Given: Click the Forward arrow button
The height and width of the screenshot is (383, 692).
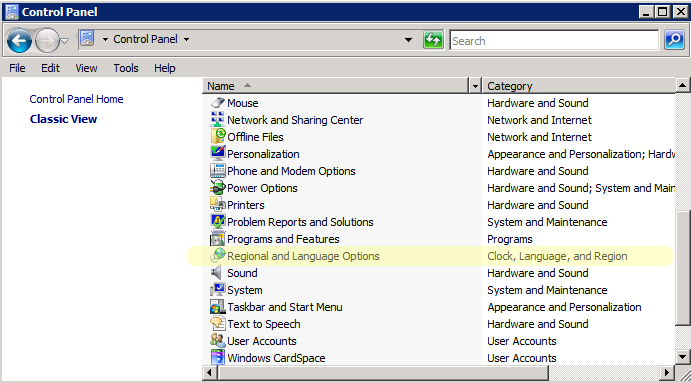Looking at the screenshot, I should [47, 41].
